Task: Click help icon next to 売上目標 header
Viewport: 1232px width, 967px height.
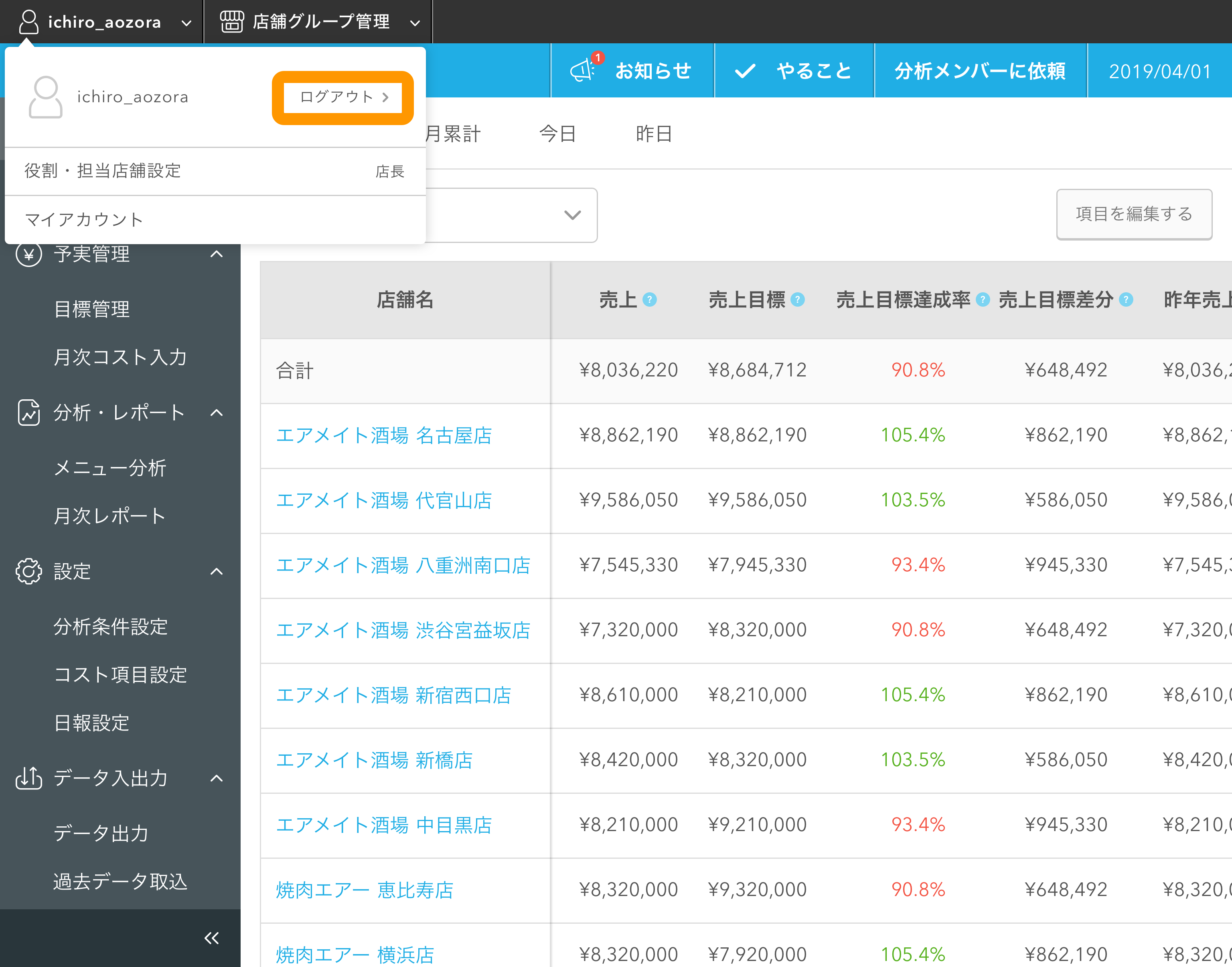Action: click(798, 299)
